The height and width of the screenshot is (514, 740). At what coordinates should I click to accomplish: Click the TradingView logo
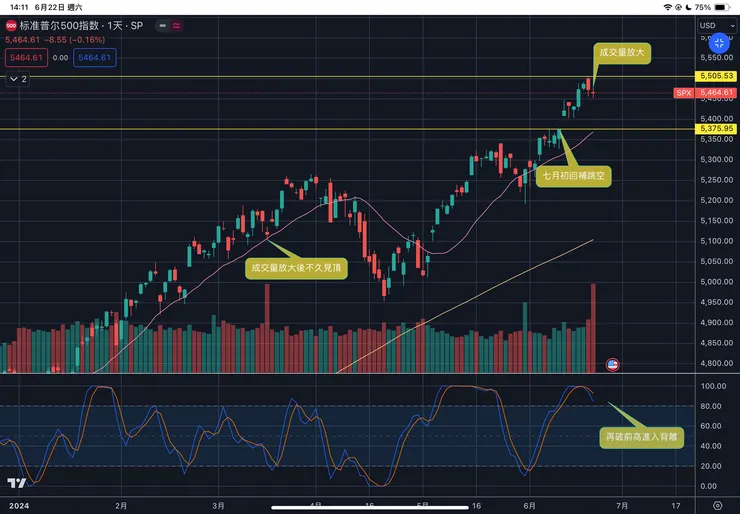(x=17, y=483)
